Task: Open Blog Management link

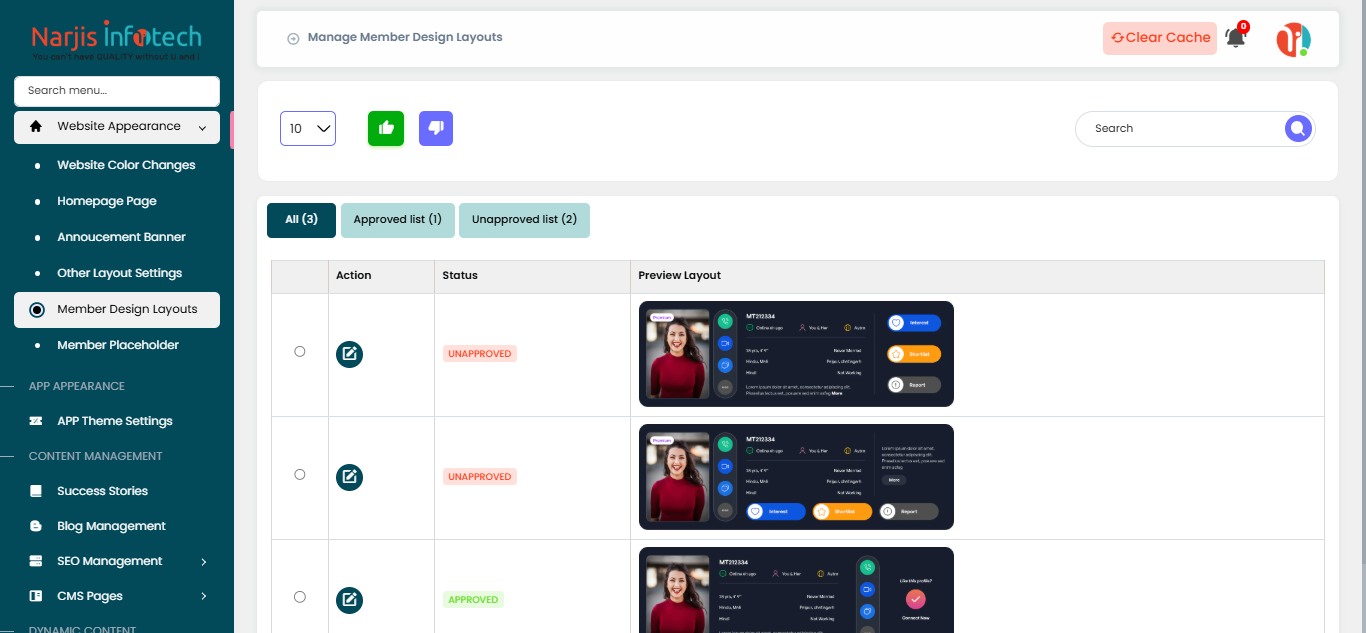Action: pyautogui.click(x=111, y=526)
